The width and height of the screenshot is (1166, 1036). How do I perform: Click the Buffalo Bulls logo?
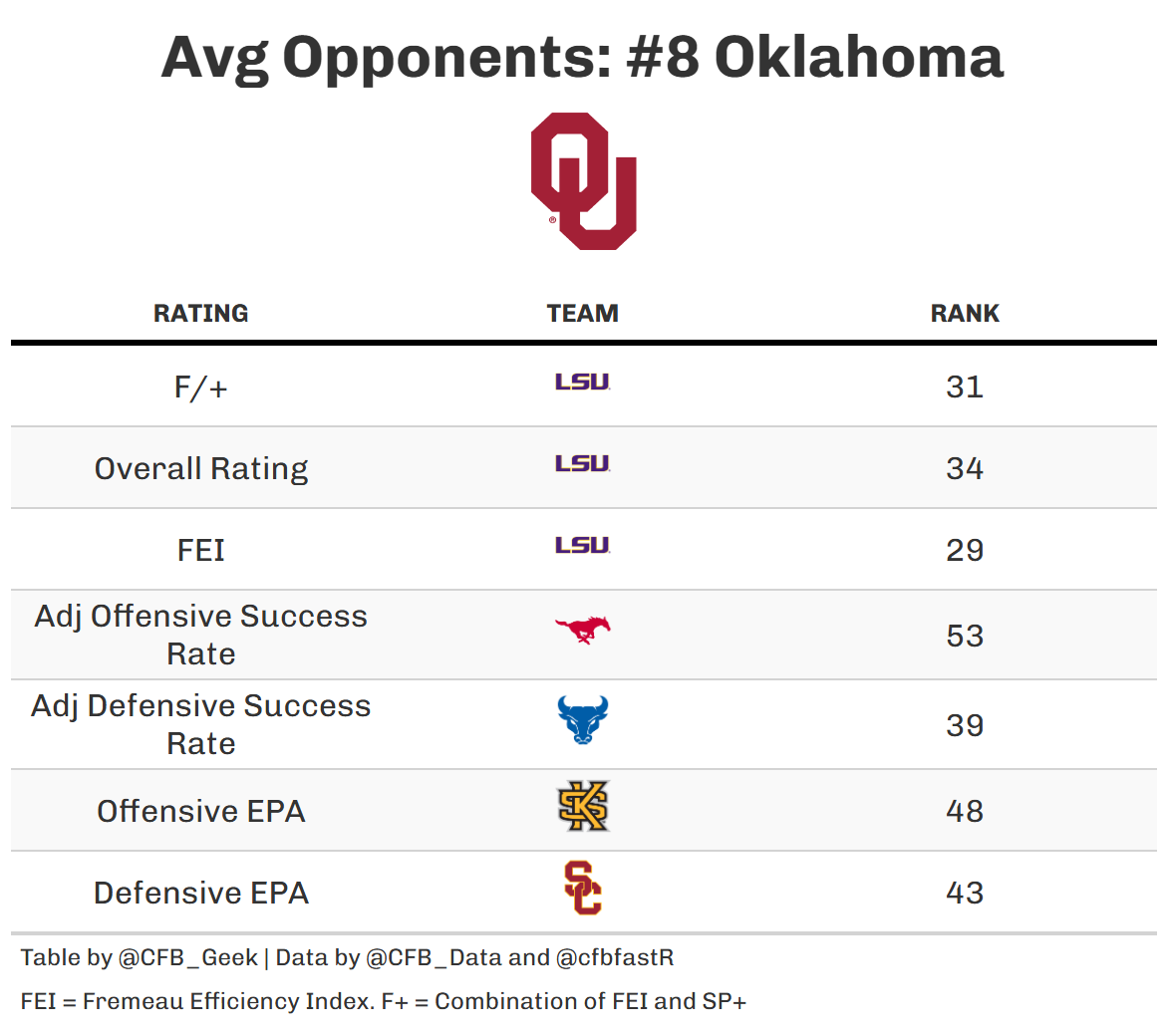pyautogui.click(x=583, y=720)
